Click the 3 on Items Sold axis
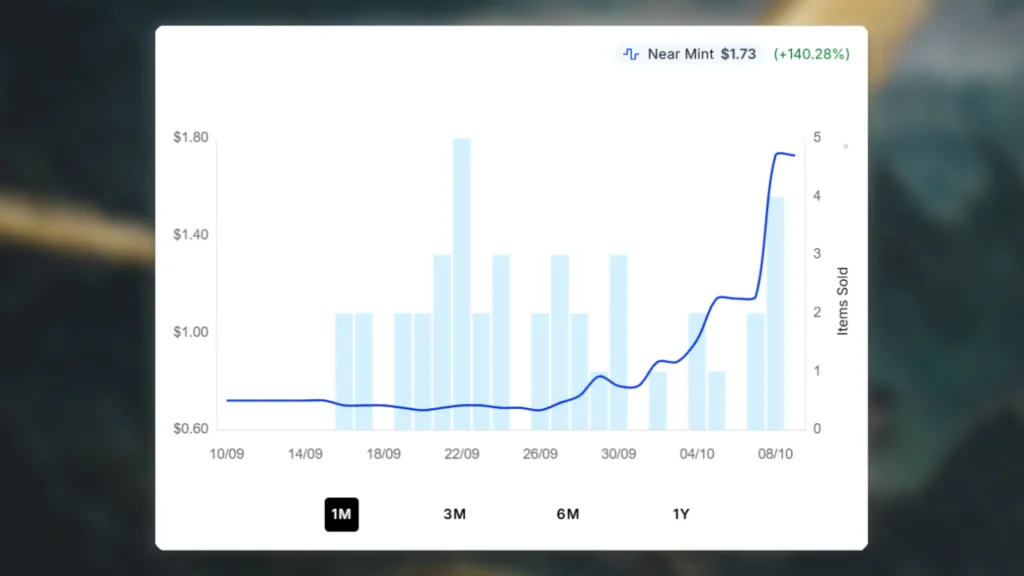Screen dimensions: 1024x576 817,253
